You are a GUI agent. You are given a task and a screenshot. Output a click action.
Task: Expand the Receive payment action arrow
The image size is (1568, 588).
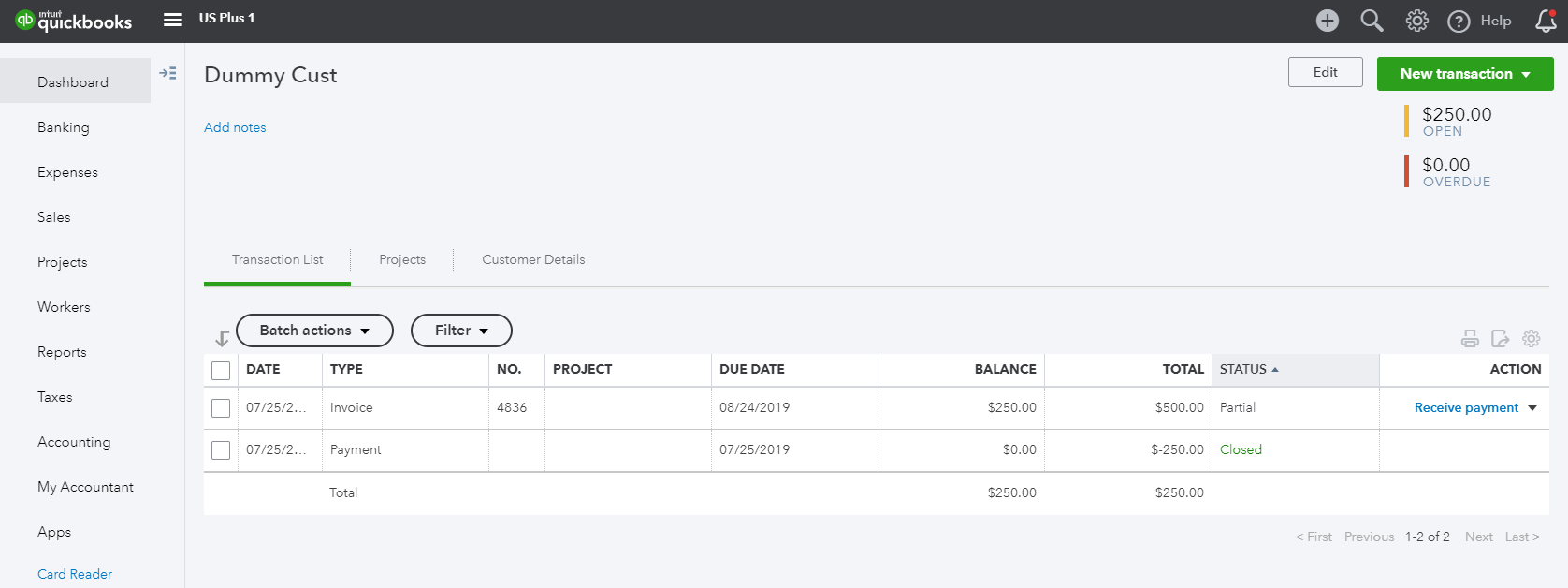(1532, 408)
